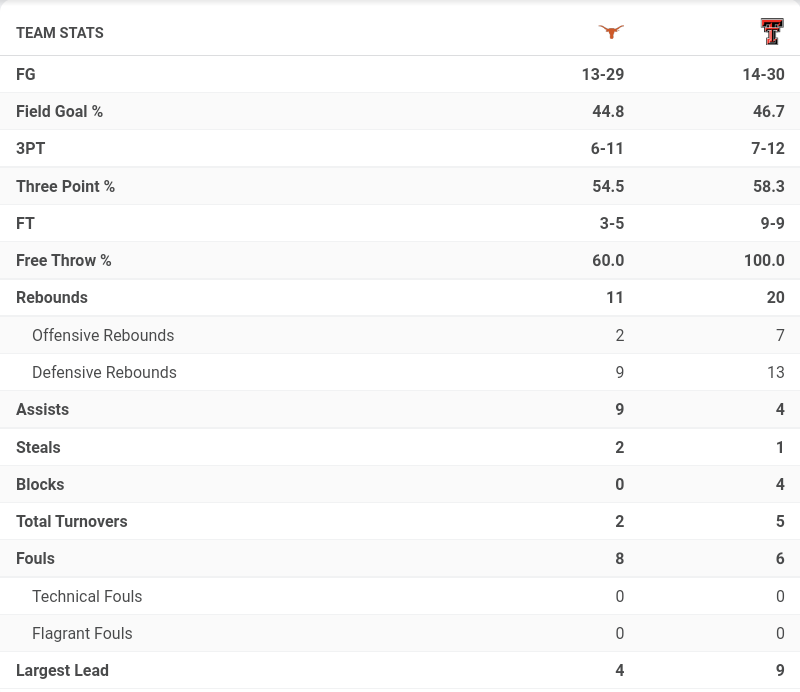Screen dimensions: 800x692
Task: Select the Largest Lead row label
Action: (x=62, y=670)
